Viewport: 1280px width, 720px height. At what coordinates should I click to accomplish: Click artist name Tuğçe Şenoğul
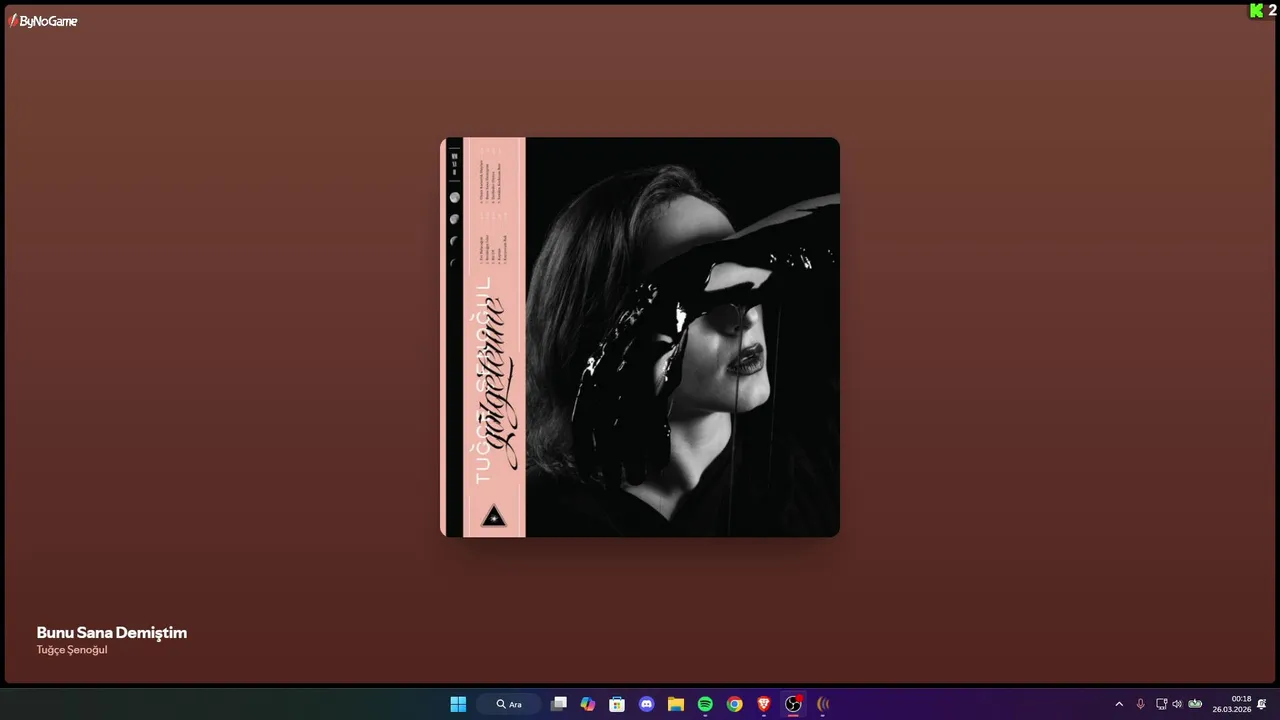coord(72,650)
